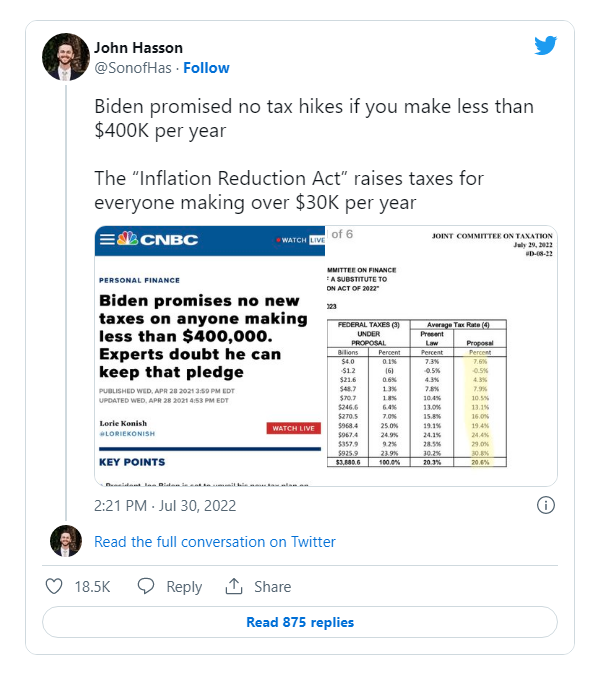Click the small avatar beside full conversation
The width and height of the screenshot is (597, 675).
click(x=66, y=541)
